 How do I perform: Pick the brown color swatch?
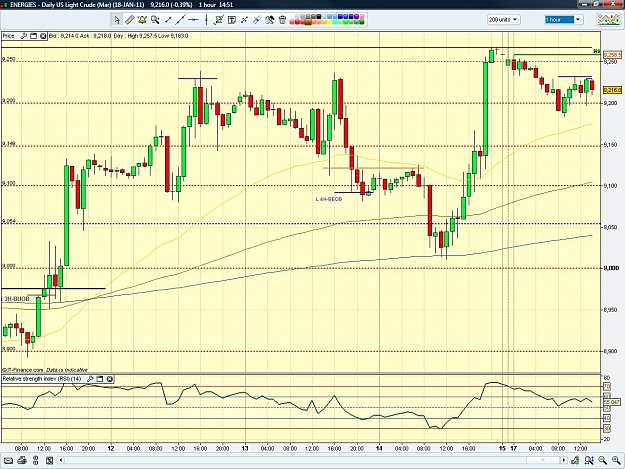[308, 22]
